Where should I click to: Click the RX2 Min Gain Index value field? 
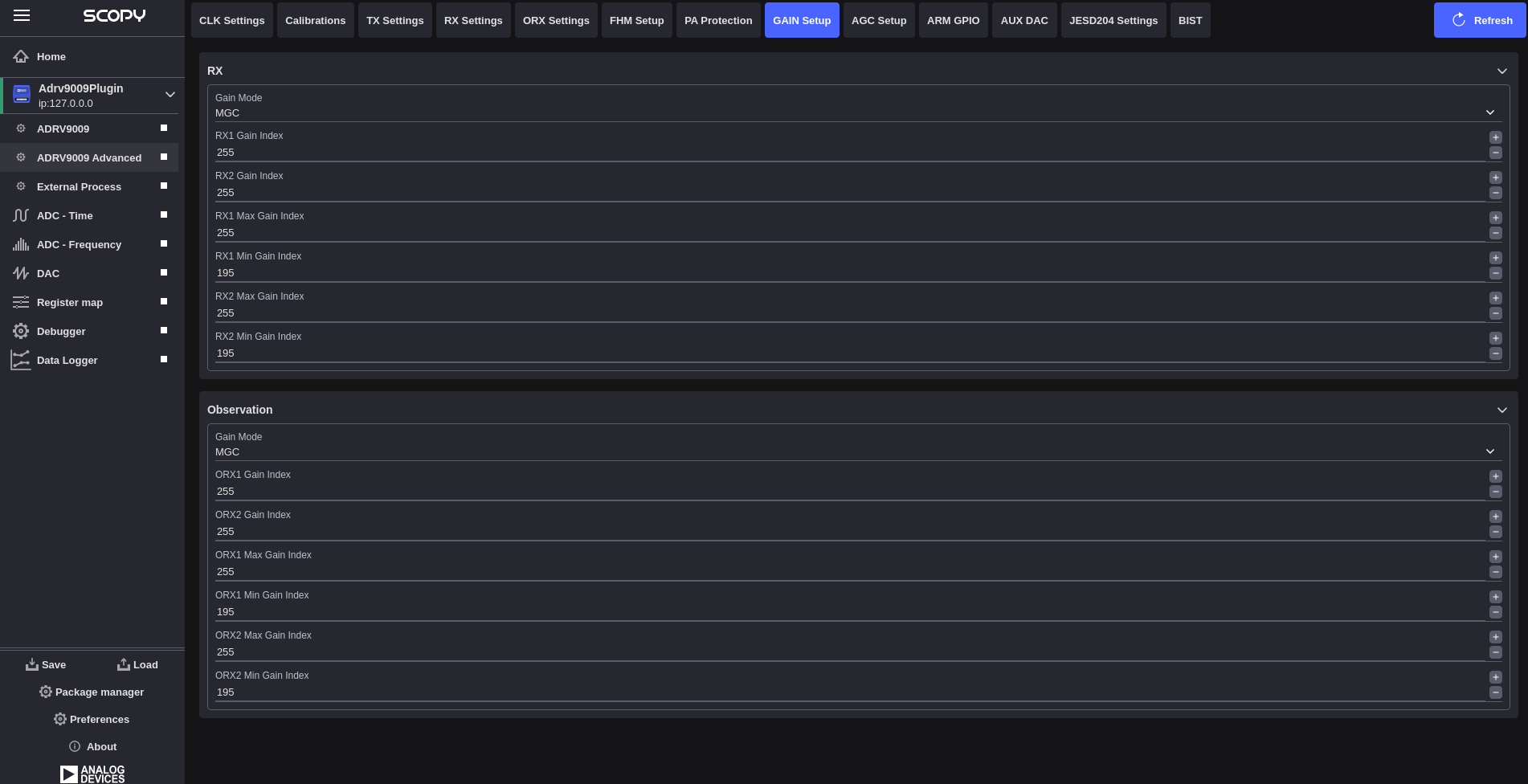pyautogui.click(x=850, y=353)
